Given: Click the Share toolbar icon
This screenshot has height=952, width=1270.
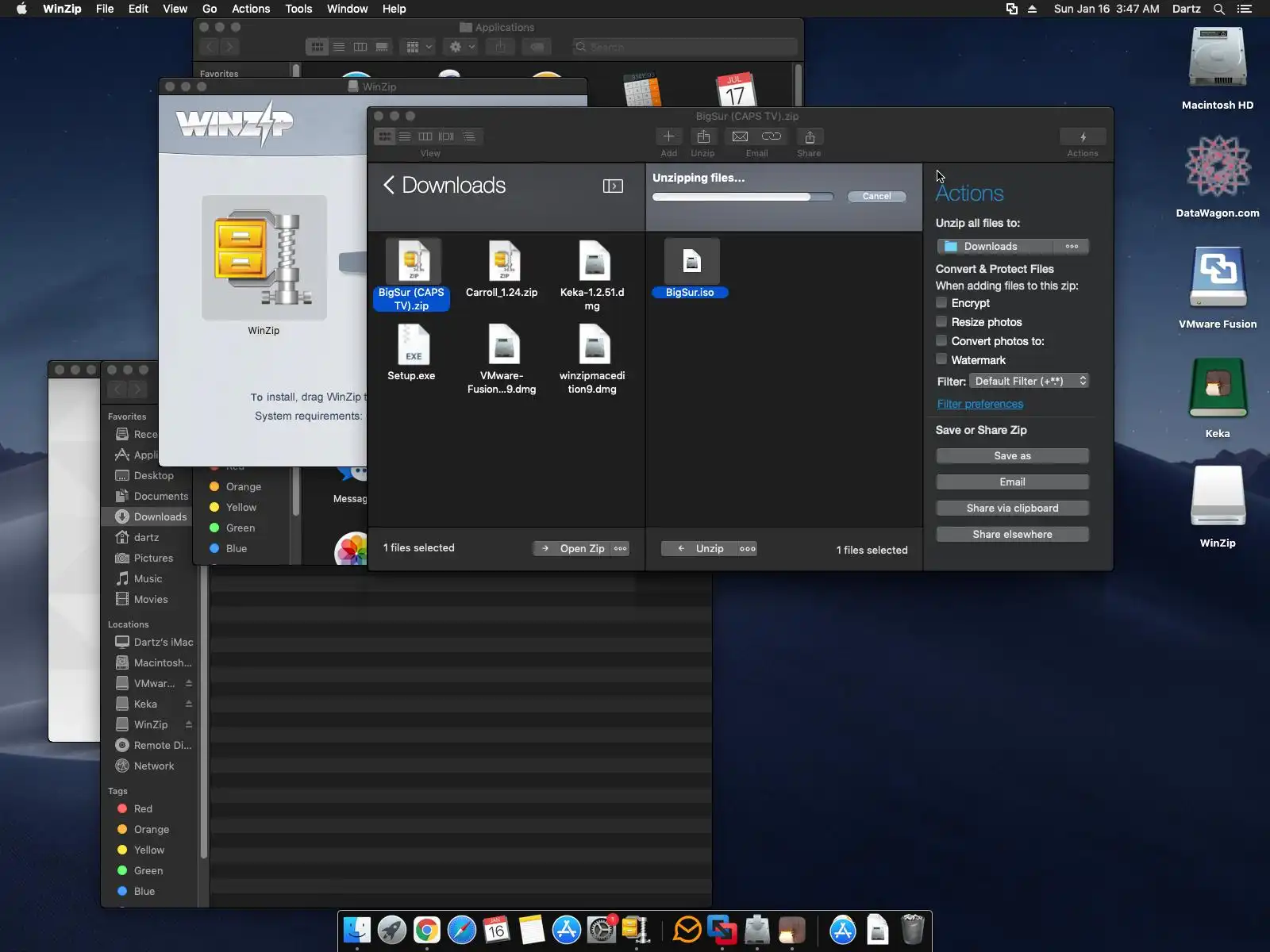Looking at the screenshot, I should (x=810, y=136).
